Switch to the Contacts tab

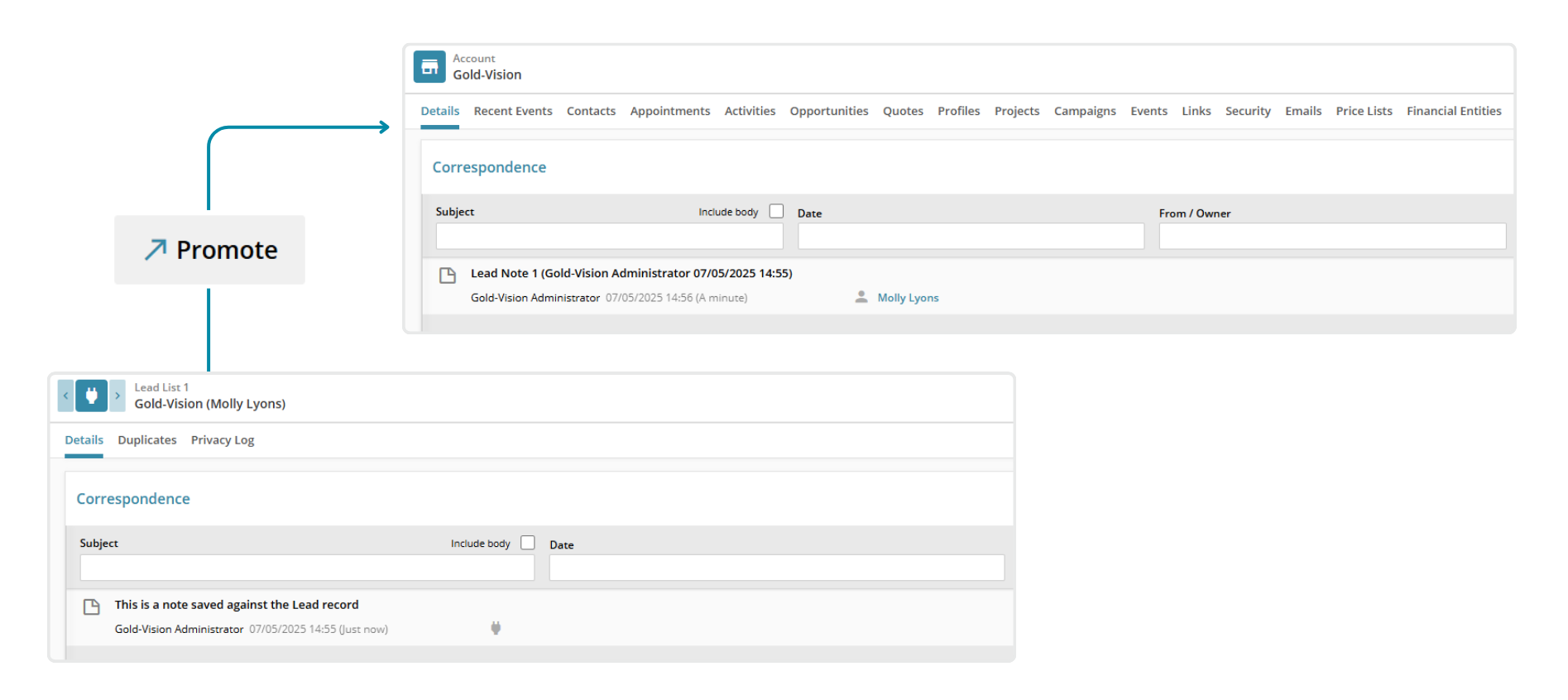tap(591, 111)
